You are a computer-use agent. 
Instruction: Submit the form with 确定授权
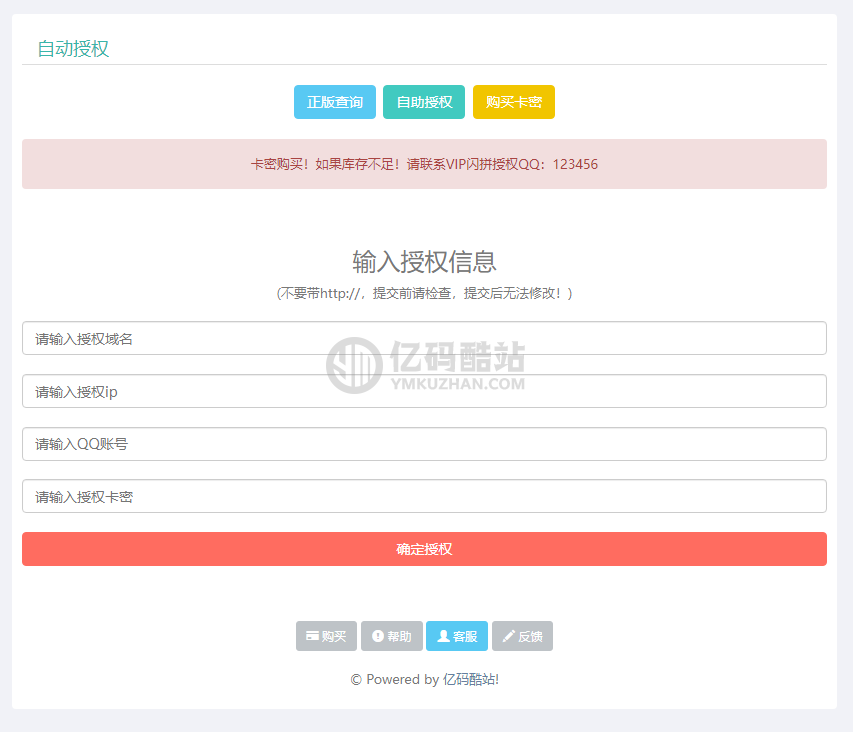(424, 549)
